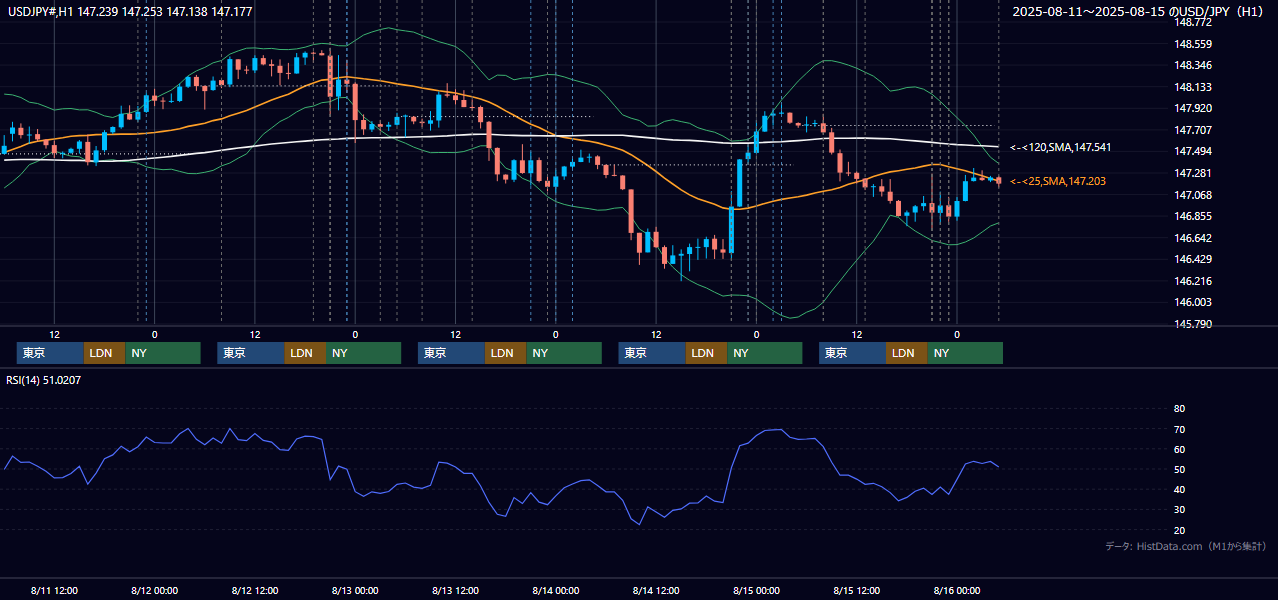This screenshot has height=600, width=1278.
Task: Select the 8/15 00:00 time label
Action: tap(756, 590)
